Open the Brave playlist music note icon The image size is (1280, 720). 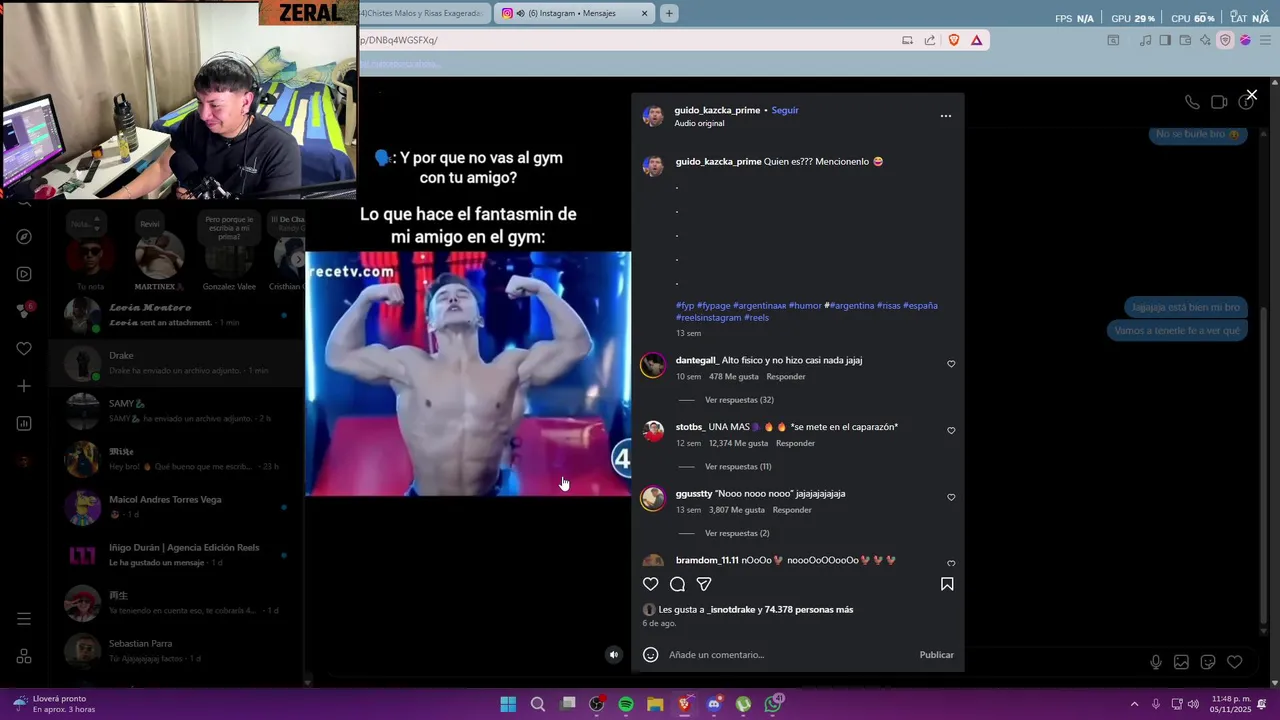click(1146, 40)
